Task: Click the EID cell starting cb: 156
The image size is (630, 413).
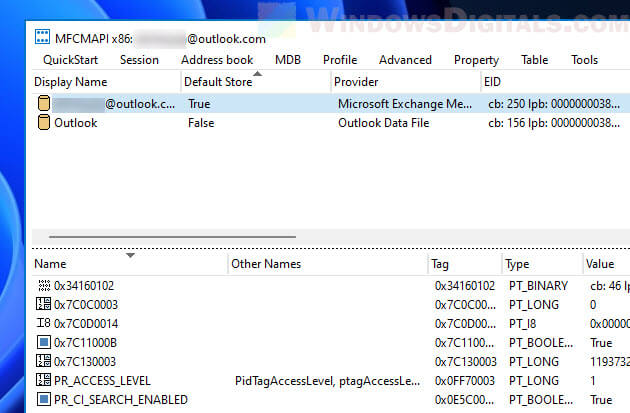Action: click(x=554, y=123)
